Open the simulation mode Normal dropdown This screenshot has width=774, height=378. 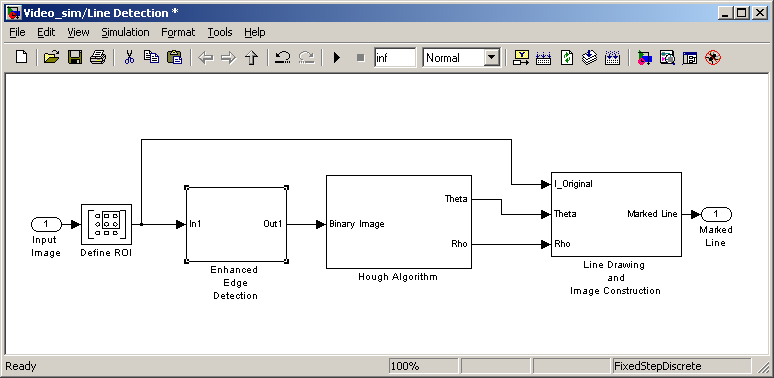tap(462, 58)
